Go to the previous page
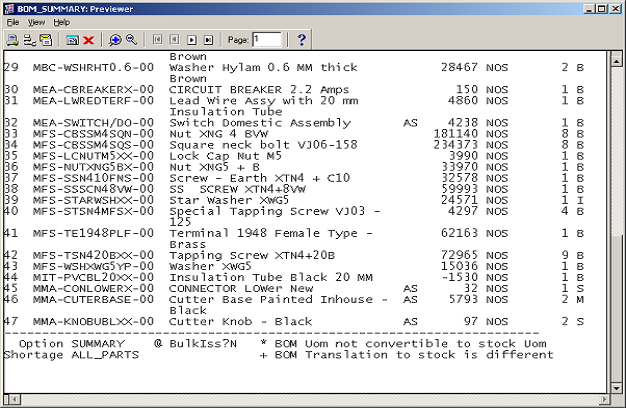The height and width of the screenshot is (408, 626). click(x=174, y=40)
